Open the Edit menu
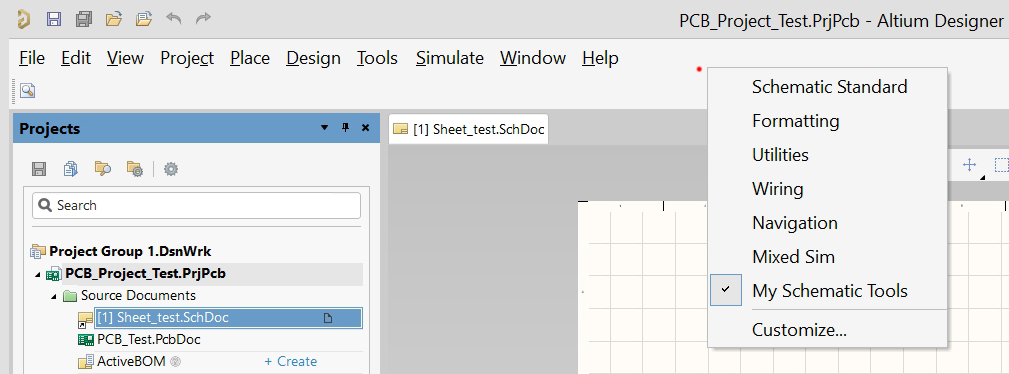Viewport: 1009px width, 374px height. tap(76, 58)
